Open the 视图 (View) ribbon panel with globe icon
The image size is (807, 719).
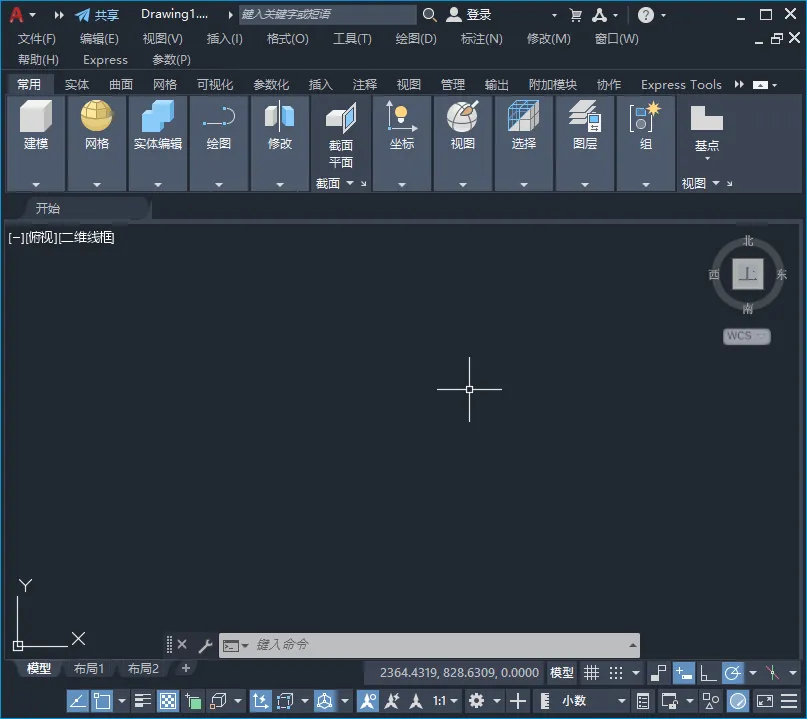pos(463,143)
